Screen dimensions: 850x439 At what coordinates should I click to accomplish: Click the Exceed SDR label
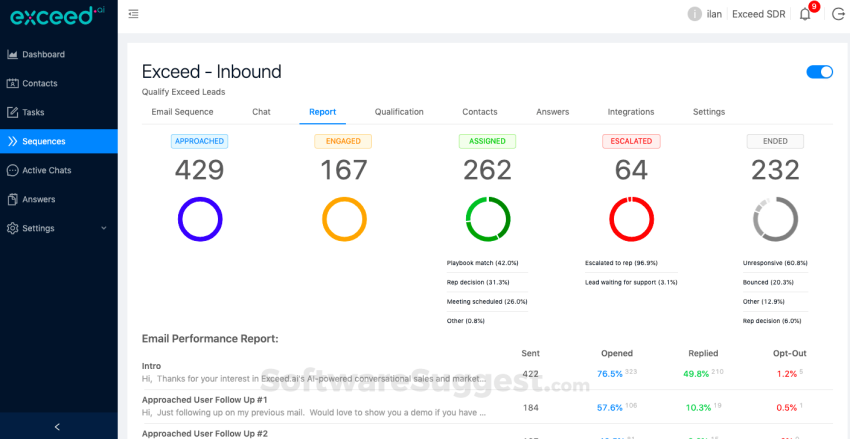coord(758,14)
